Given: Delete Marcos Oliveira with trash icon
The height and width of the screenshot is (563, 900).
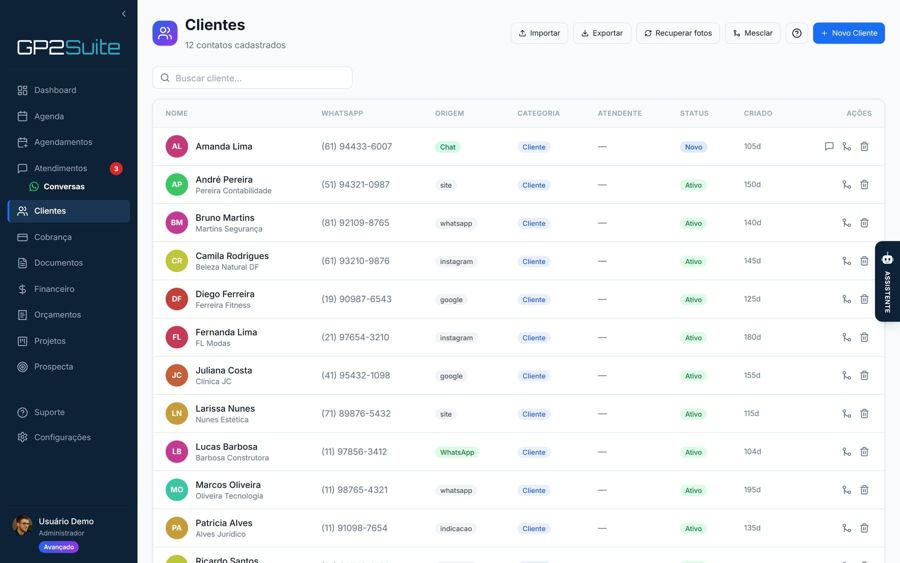Looking at the screenshot, I should coord(864,490).
